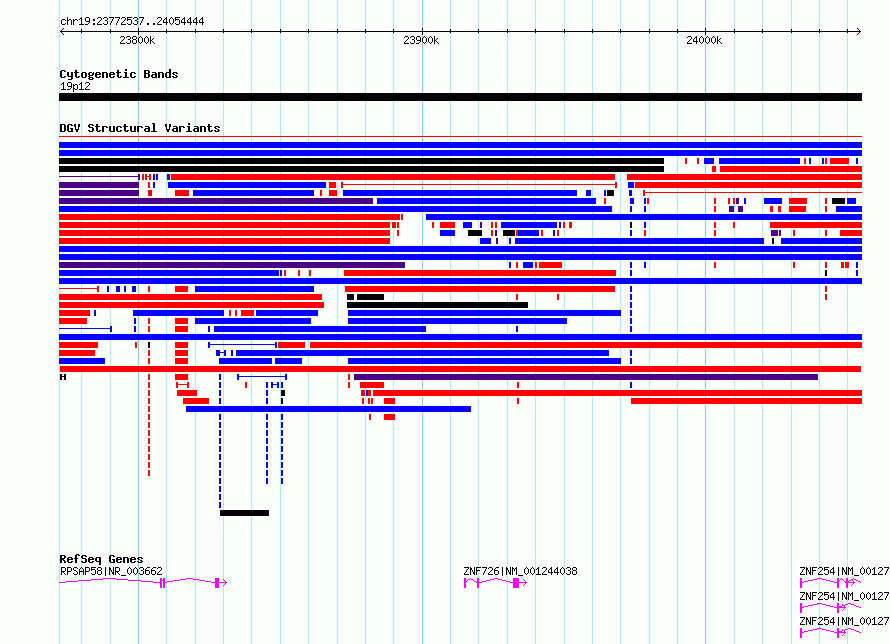Click the chr19:23772537..24054444 coordinate label

coord(132,22)
